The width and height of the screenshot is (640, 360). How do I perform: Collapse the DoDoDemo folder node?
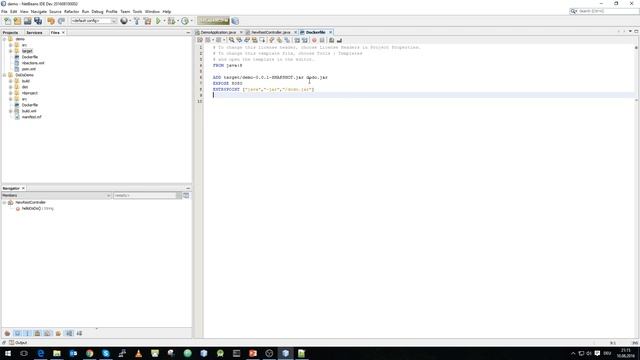click(4, 75)
